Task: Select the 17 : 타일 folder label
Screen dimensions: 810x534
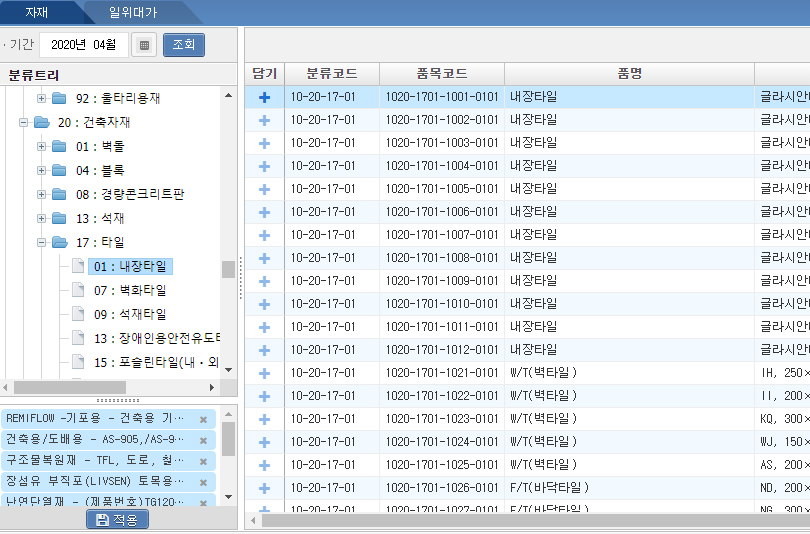Action: click(x=100, y=242)
